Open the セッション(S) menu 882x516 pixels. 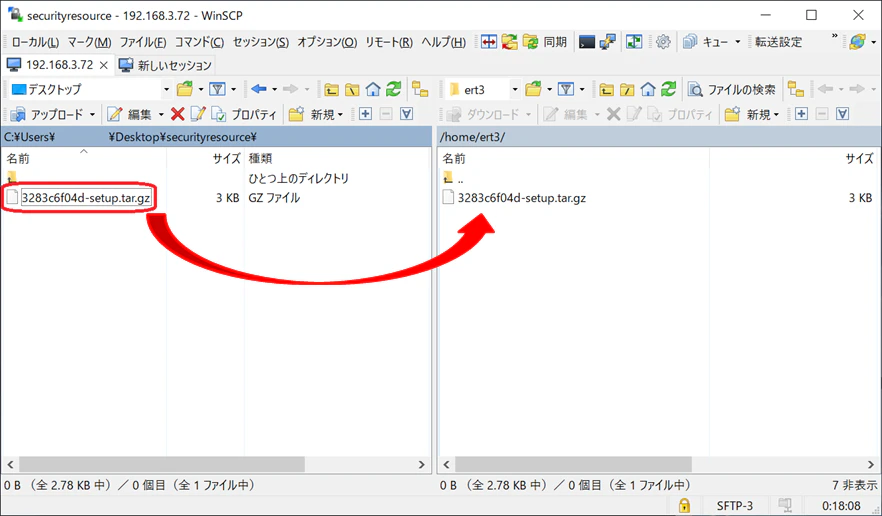click(x=261, y=42)
